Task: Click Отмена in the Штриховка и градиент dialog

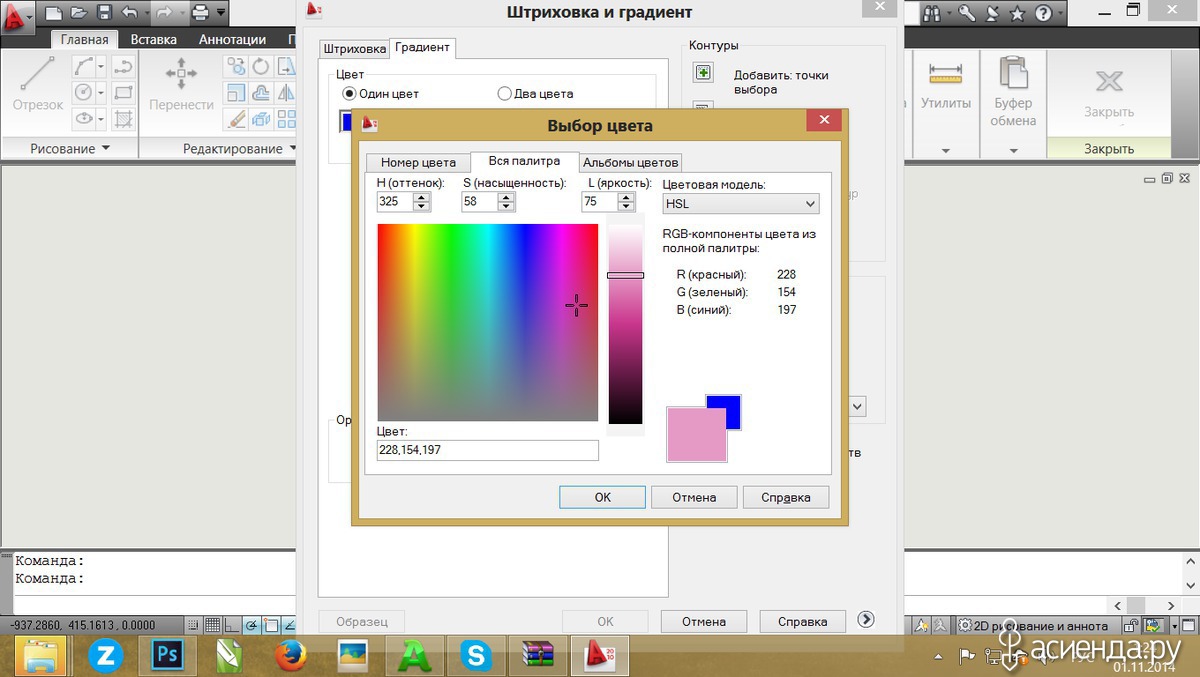Action: [704, 621]
